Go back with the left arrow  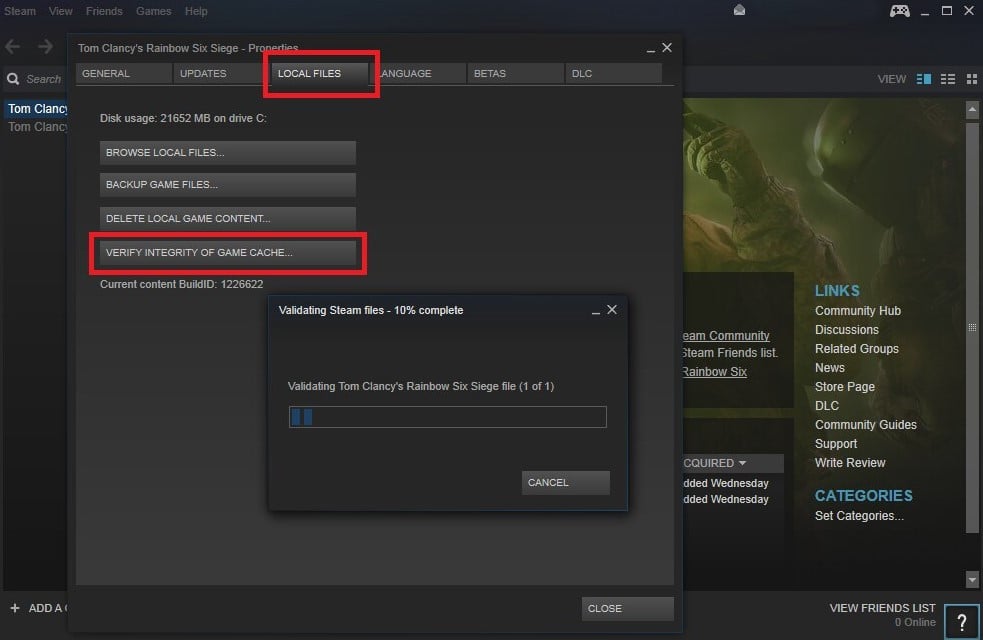pos(13,46)
